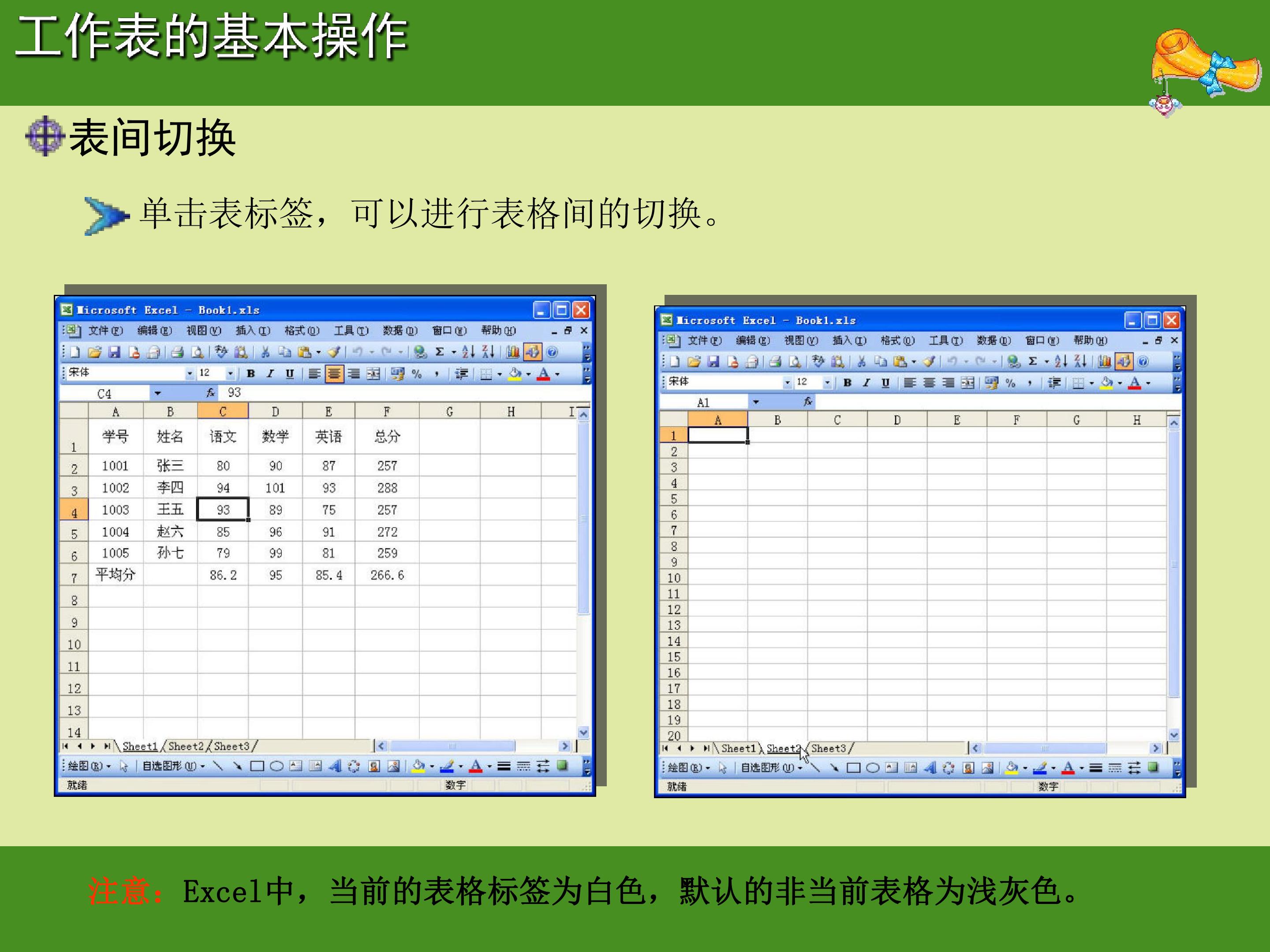Open AutoShapes menu in left Excel window
The image size is (1270, 952).
(x=173, y=766)
